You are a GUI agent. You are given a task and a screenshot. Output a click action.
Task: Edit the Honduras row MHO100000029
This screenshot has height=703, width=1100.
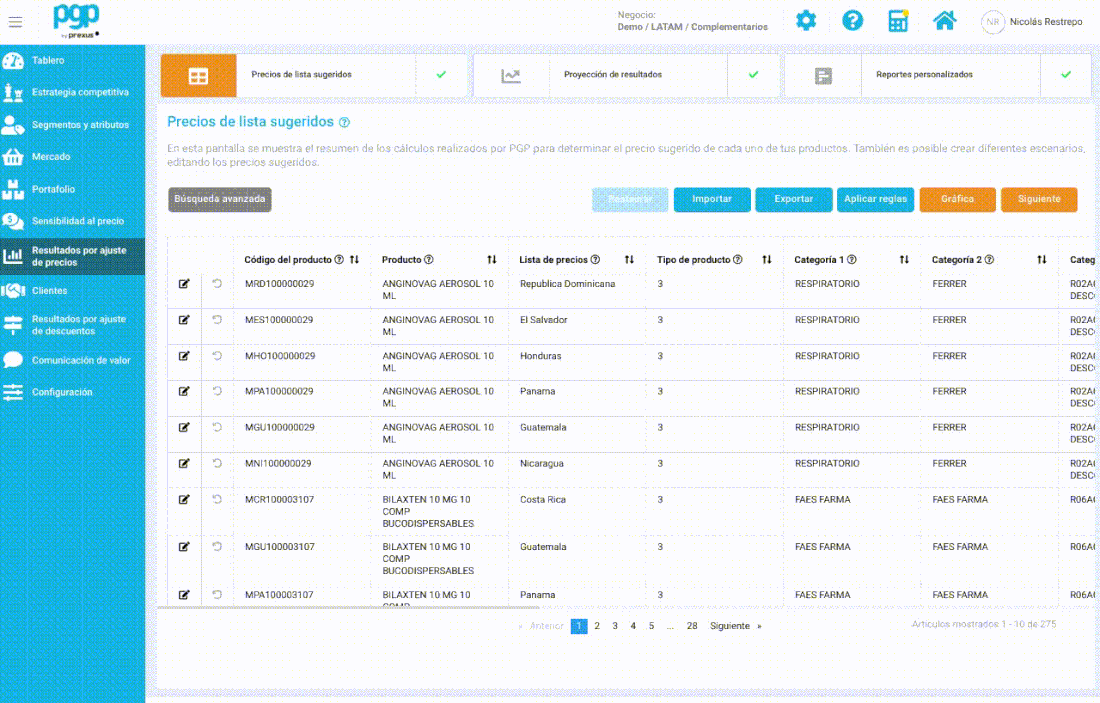click(x=184, y=356)
